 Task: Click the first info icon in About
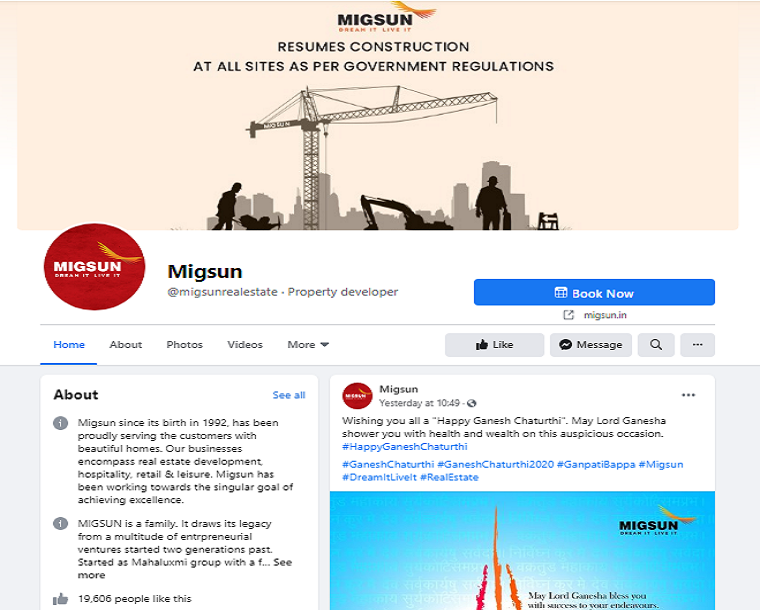60,423
